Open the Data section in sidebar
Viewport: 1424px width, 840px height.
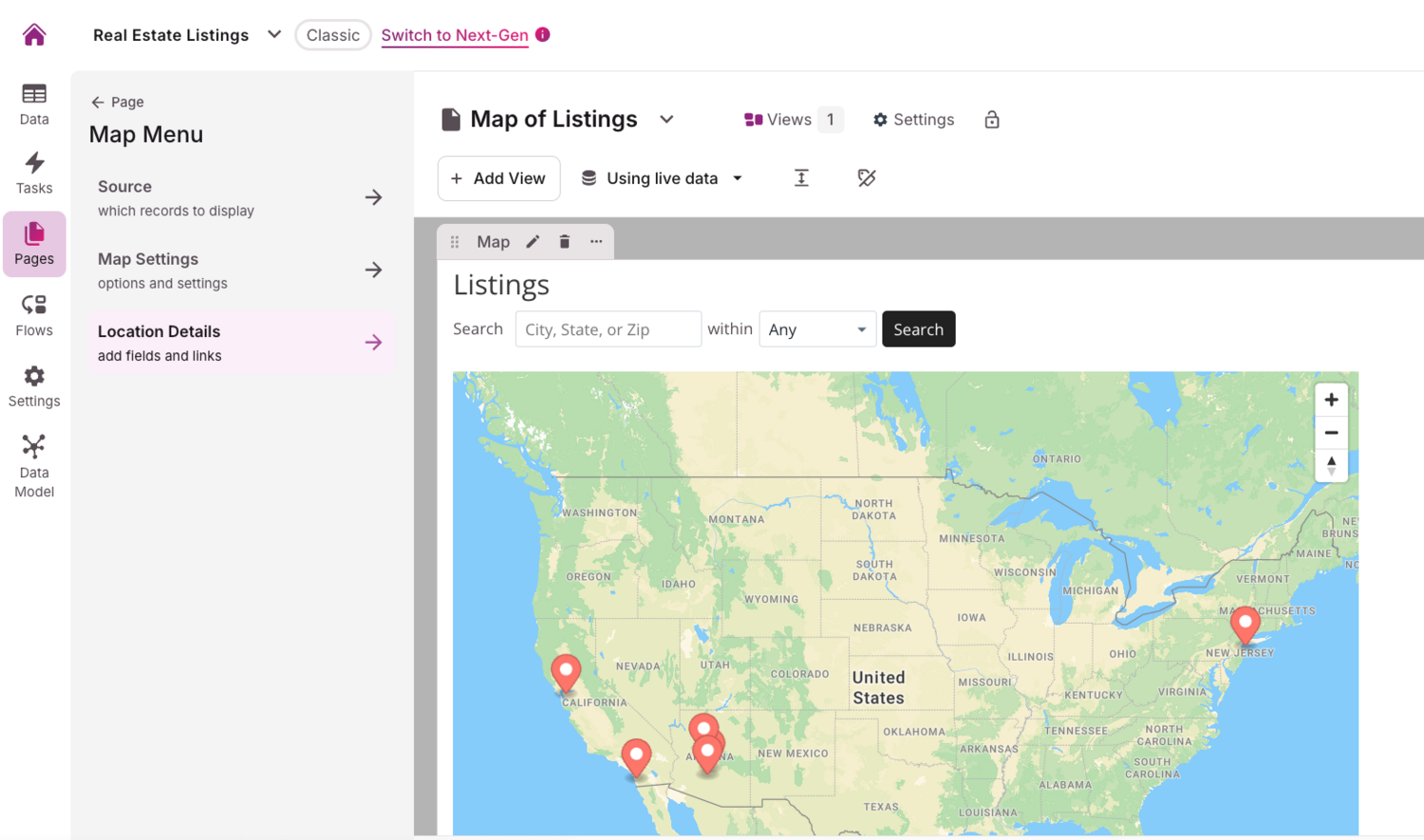pos(34,103)
